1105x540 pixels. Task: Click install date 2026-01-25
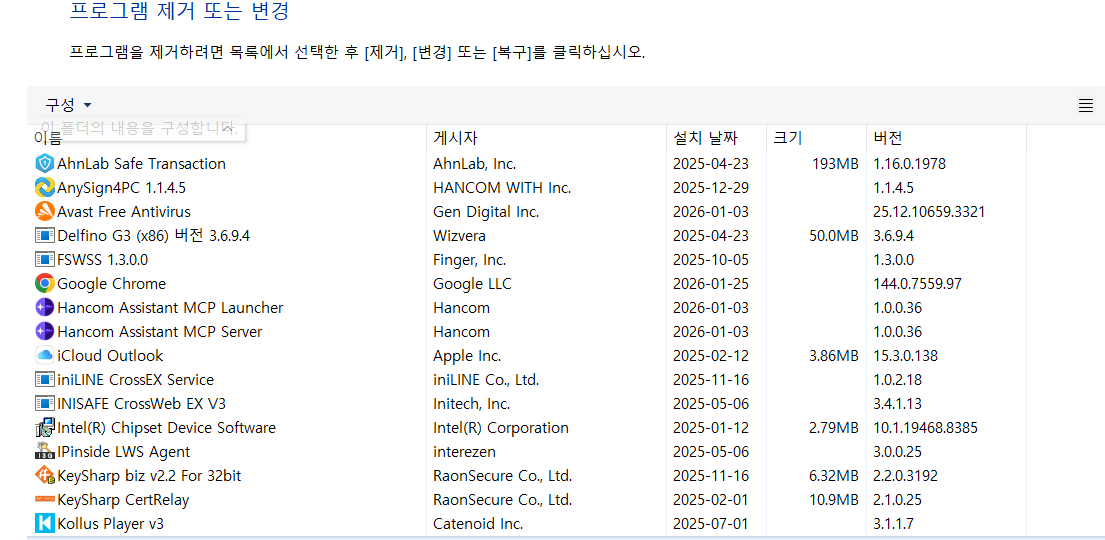(x=710, y=283)
